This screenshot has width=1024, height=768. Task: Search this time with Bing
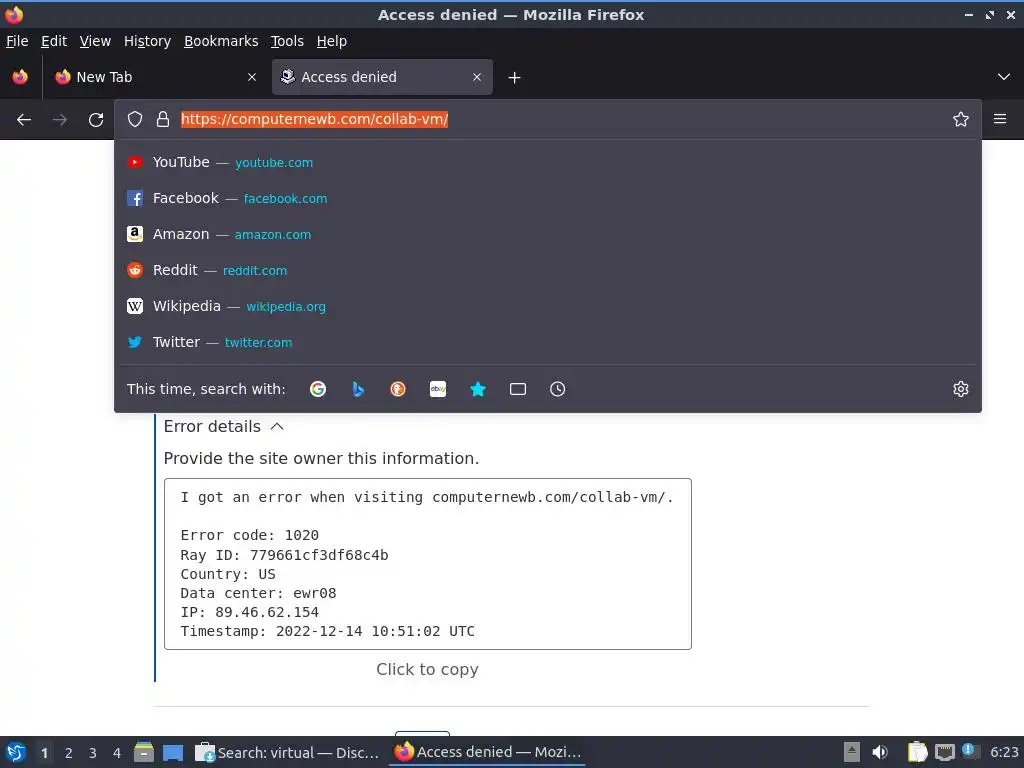[x=358, y=389]
